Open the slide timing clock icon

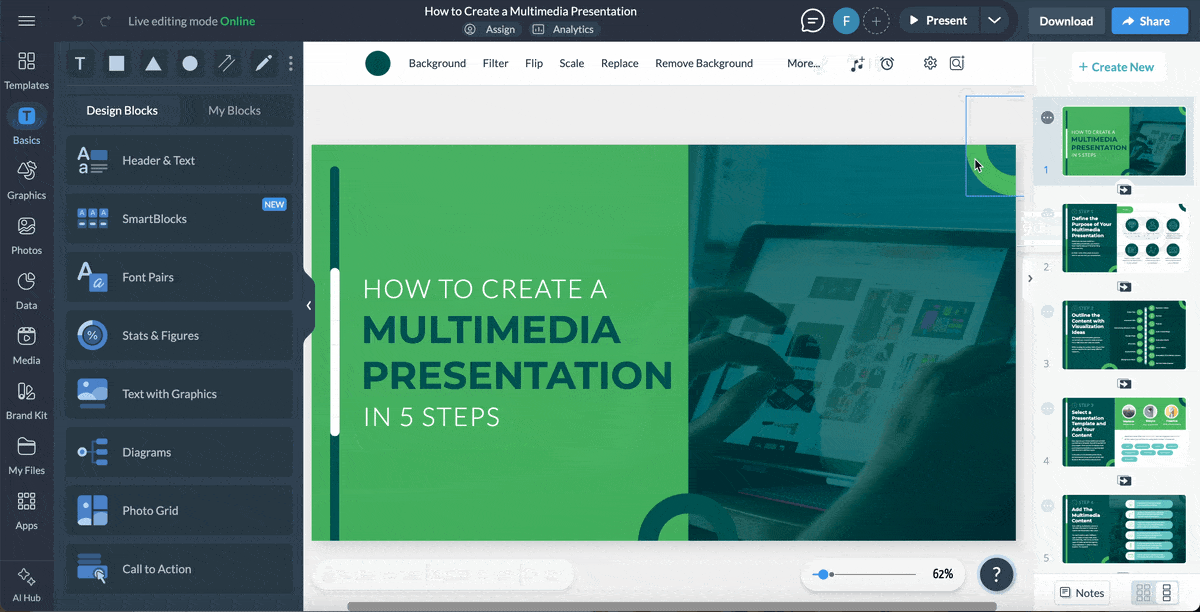[x=887, y=63]
